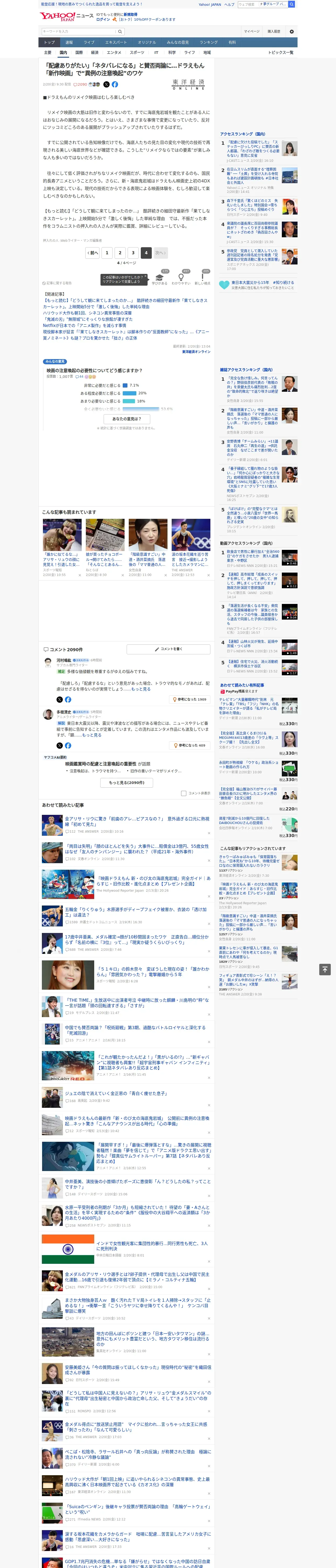Screen dimensions: 336x1568
Task: Open the エキスパート navigation tab
Action: [x=116, y=43]
